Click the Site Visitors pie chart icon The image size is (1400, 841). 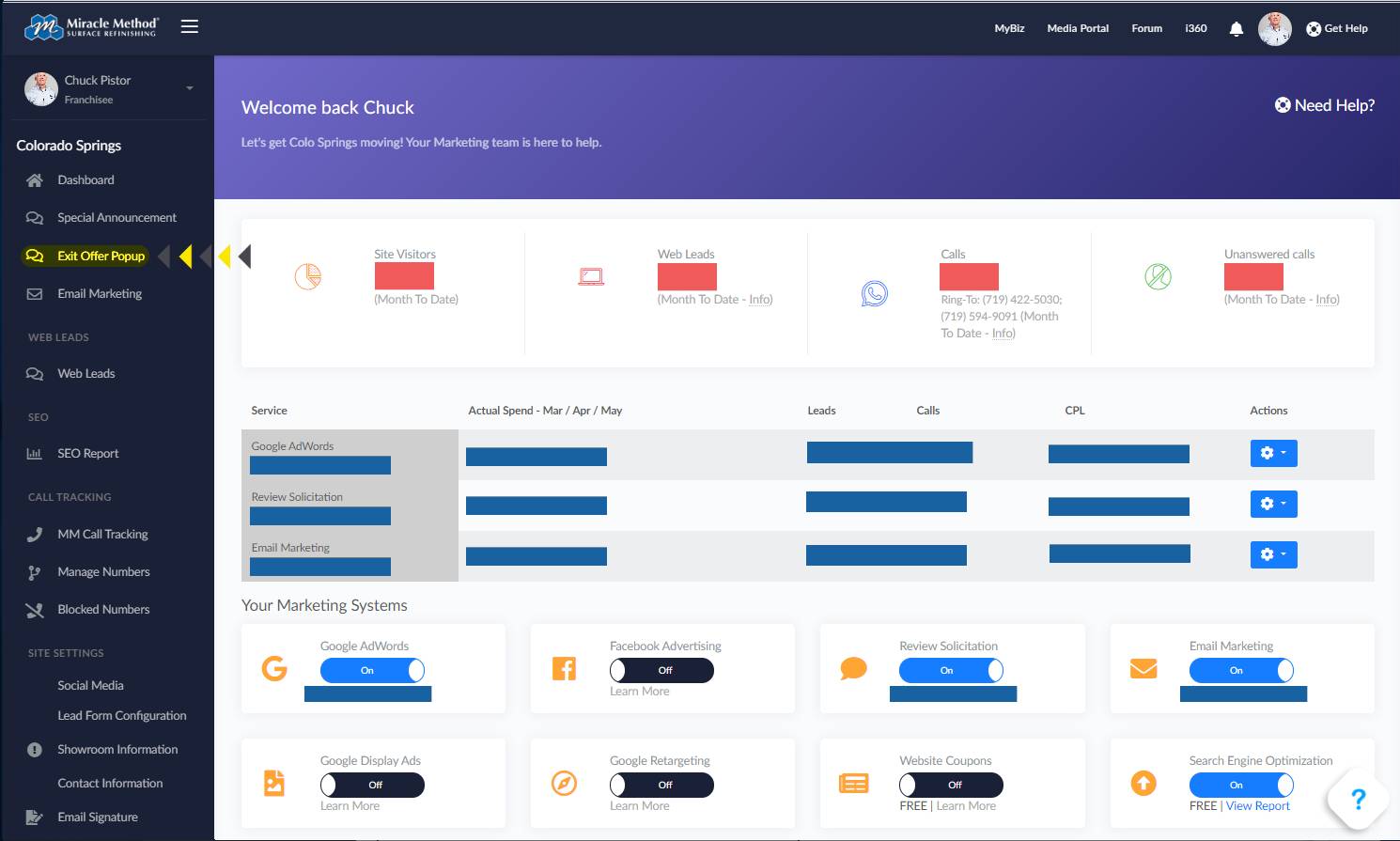pos(308,276)
